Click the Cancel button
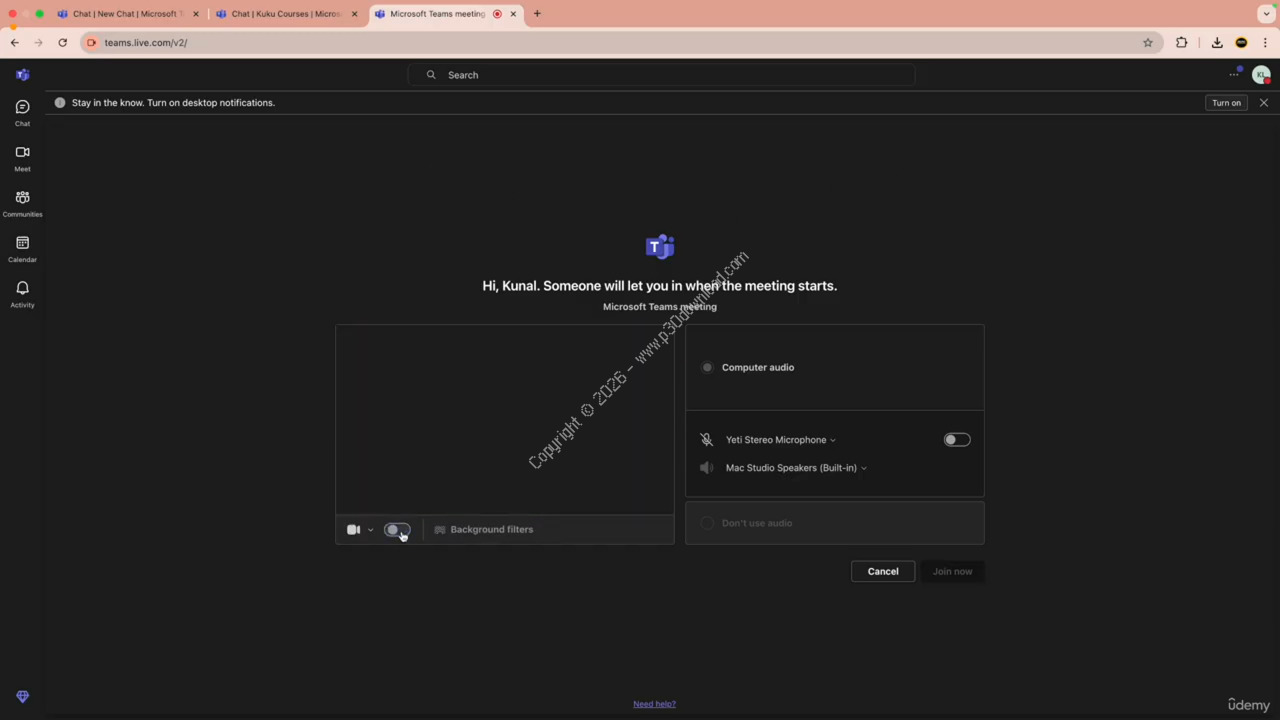The height and width of the screenshot is (720, 1280). (882, 571)
